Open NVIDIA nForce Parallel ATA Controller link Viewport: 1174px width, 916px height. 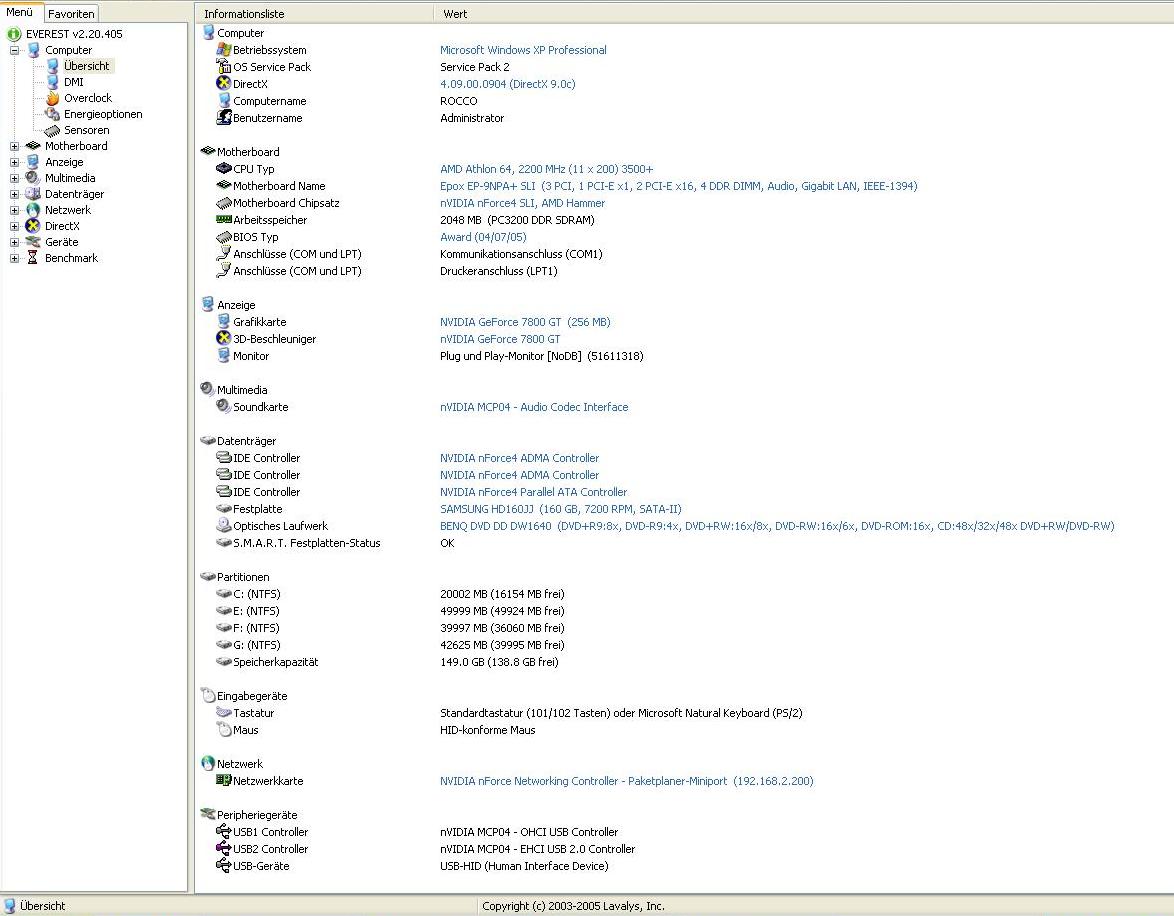click(534, 492)
